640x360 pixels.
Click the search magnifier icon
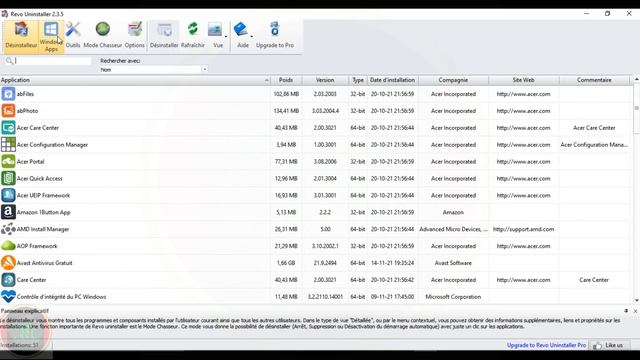point(9,61)
